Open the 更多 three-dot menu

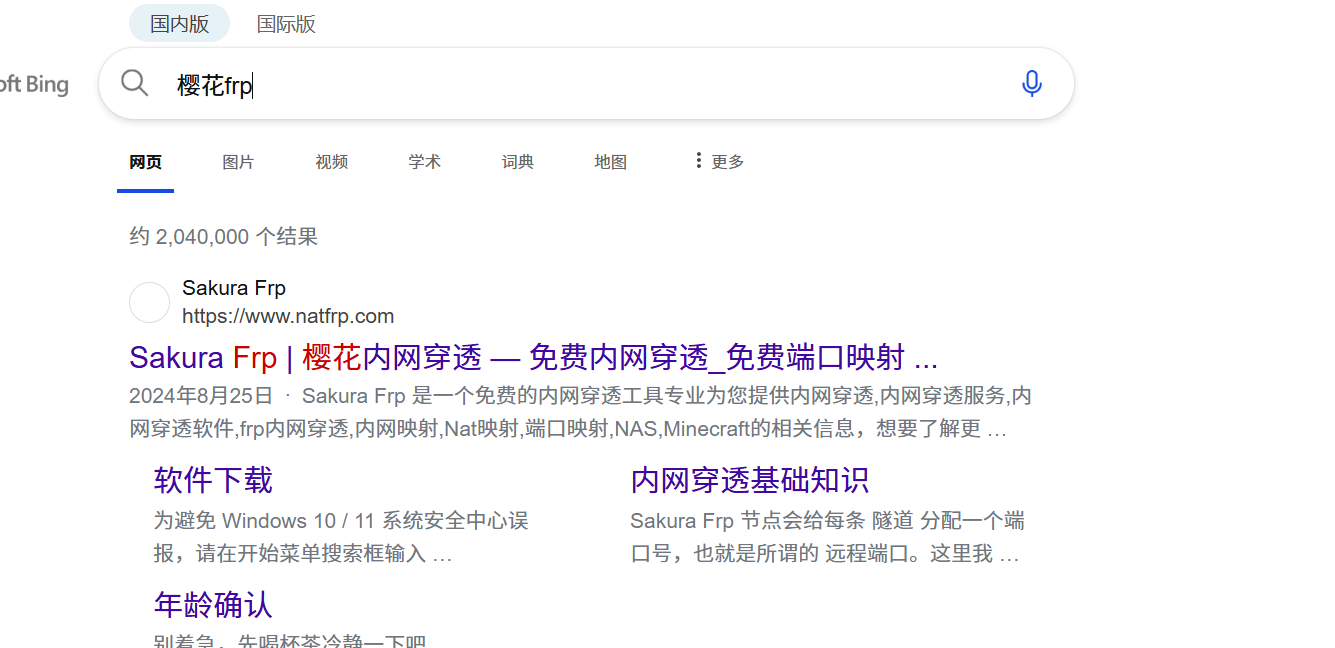point(719,161)
